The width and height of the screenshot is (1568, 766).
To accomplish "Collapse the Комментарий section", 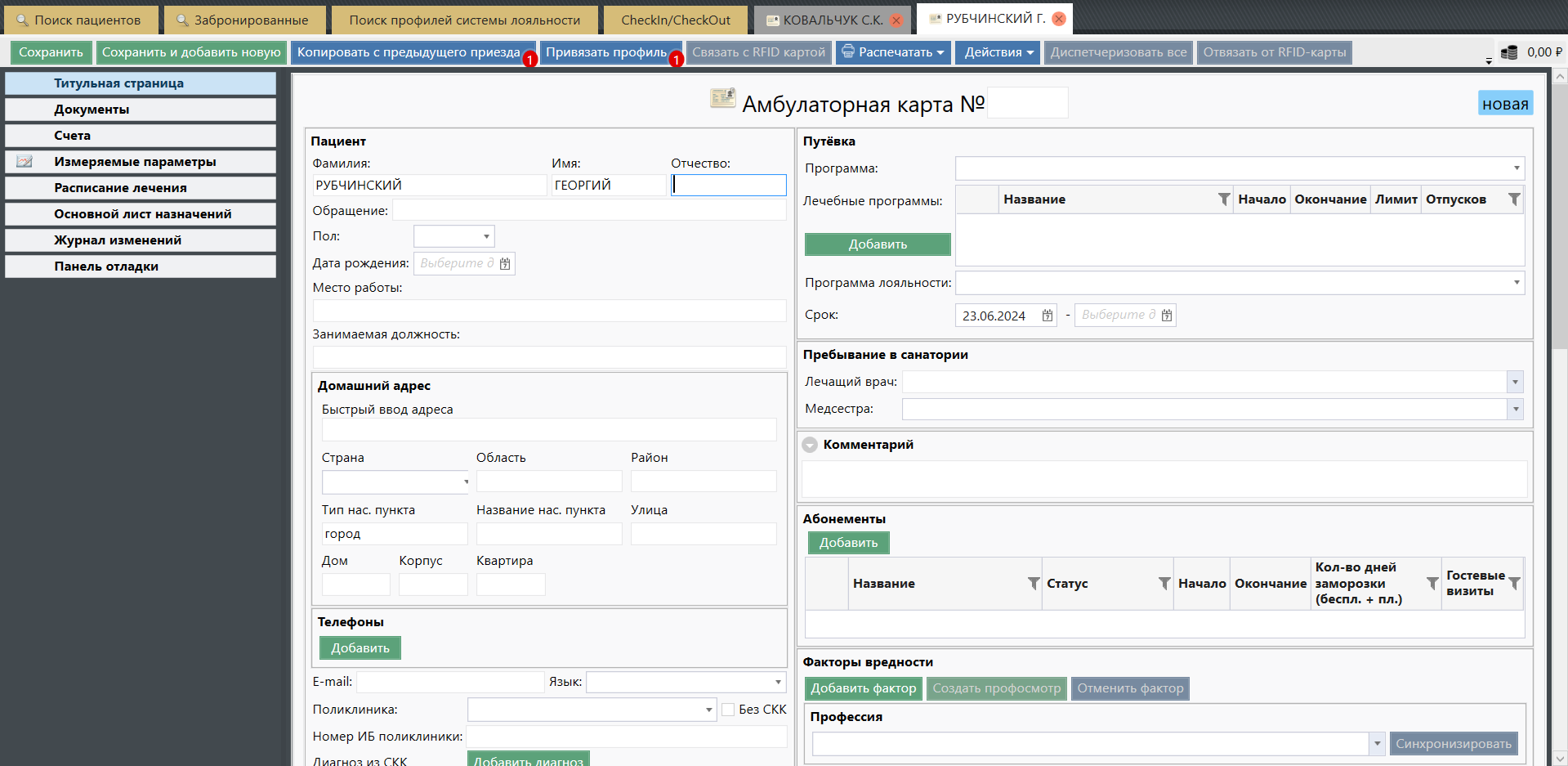I will point(810,445).
